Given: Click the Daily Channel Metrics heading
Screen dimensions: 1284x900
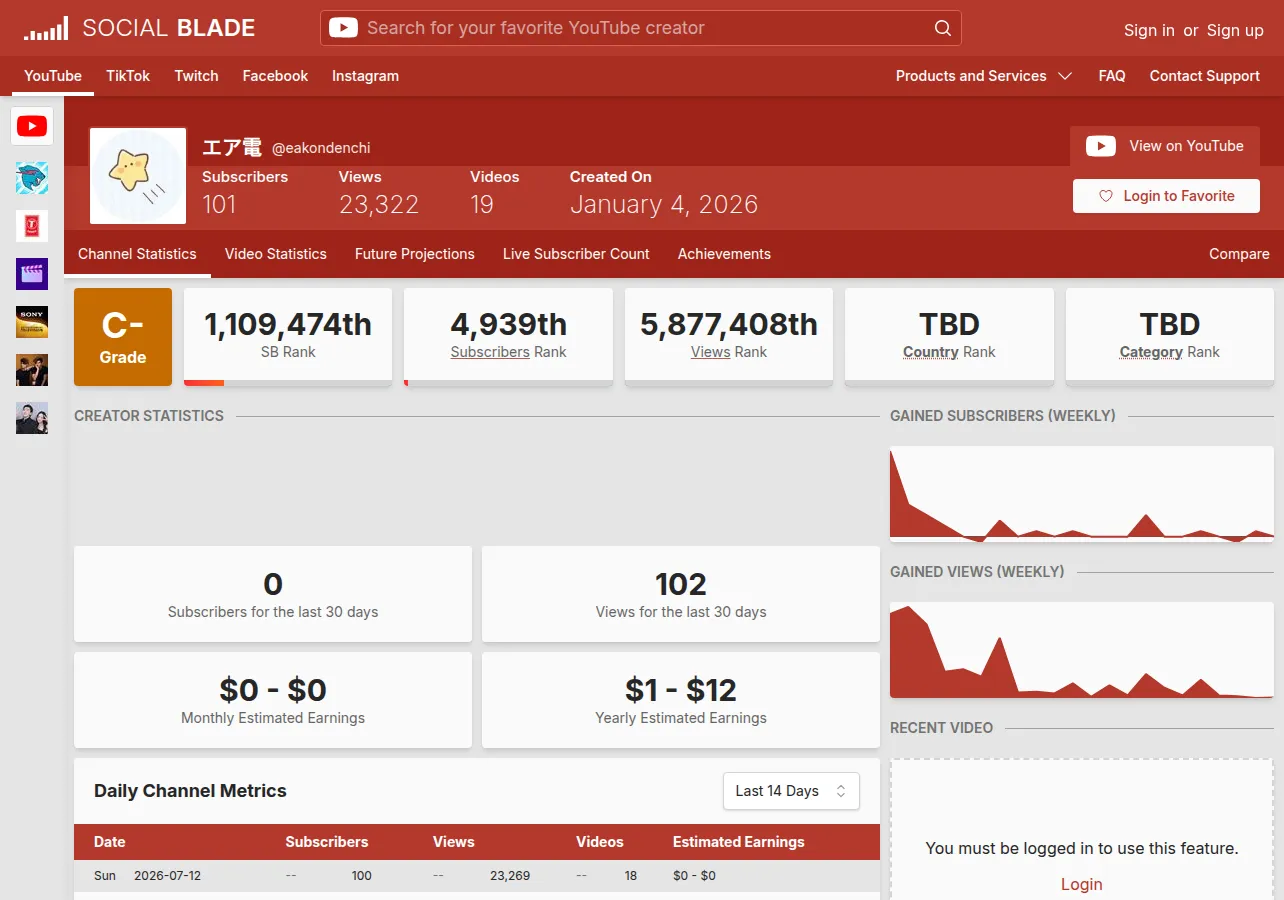Looking at the screenshot, I should point(190,791).
